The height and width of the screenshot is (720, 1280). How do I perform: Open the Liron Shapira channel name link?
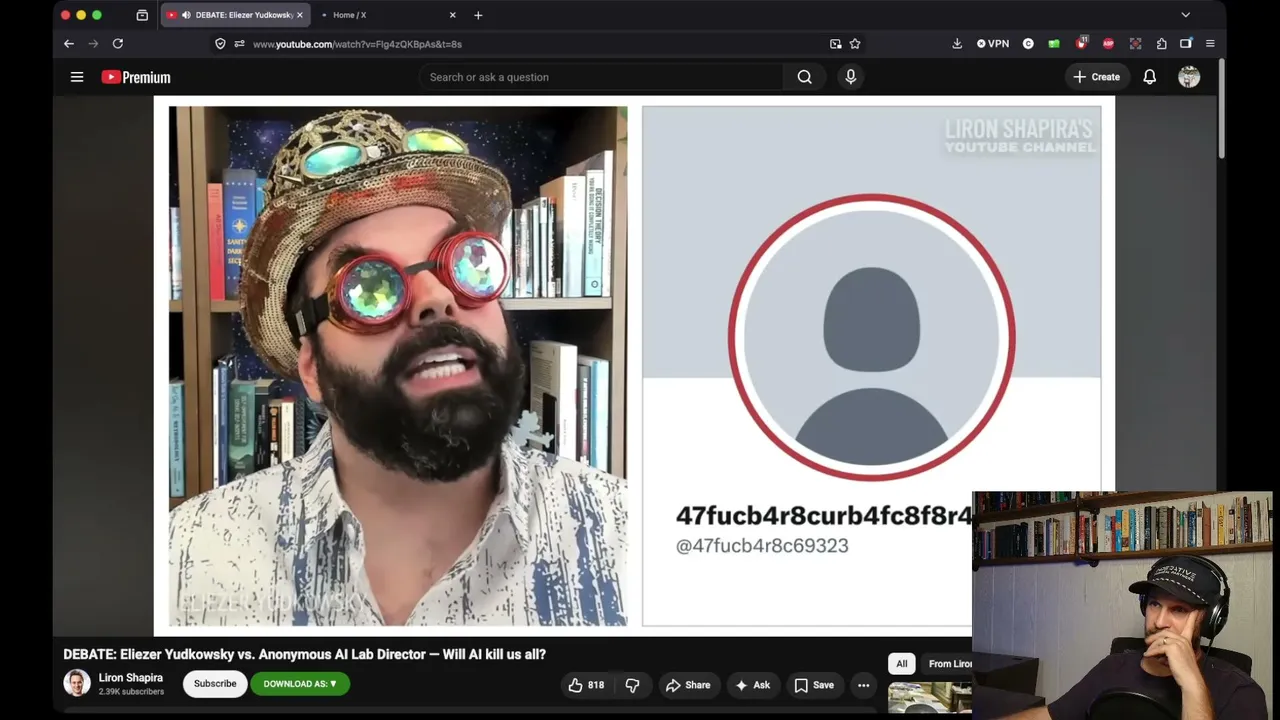coord(130,677)
